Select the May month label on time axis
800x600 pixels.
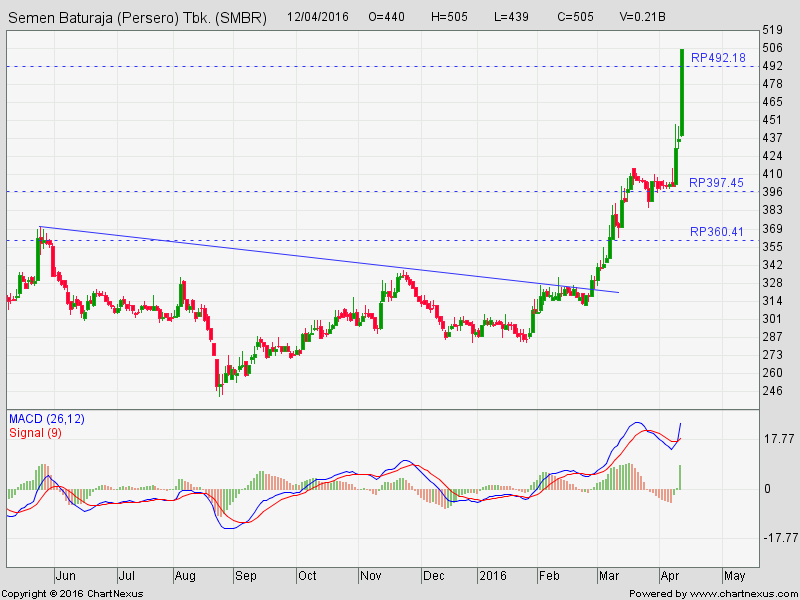tap(735, 576)
